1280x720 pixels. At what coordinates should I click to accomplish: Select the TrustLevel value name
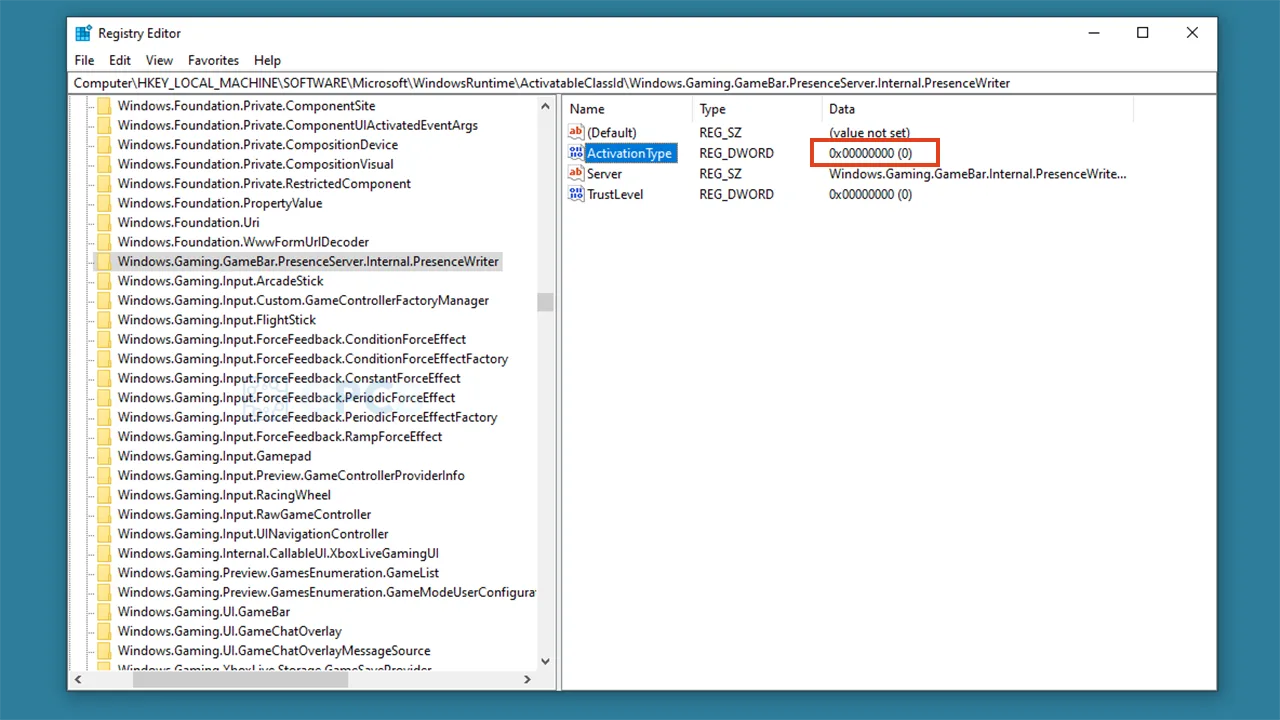615,194
